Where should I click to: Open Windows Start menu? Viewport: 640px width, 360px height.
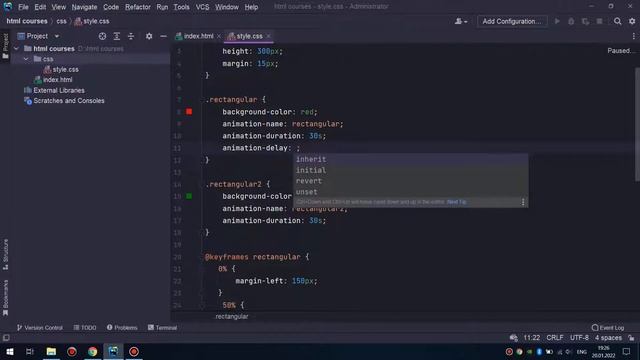pos(9,351)
